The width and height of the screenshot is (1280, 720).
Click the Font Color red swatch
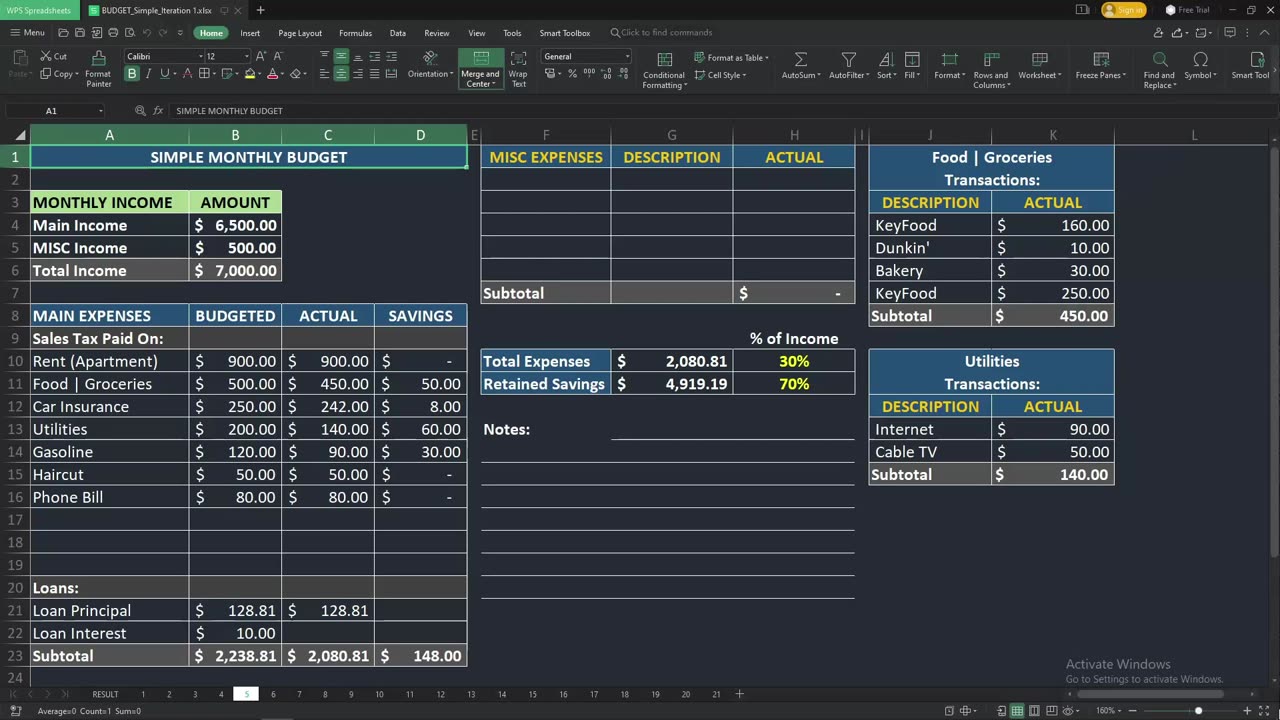pyautogui.click(x=273, y=74)
